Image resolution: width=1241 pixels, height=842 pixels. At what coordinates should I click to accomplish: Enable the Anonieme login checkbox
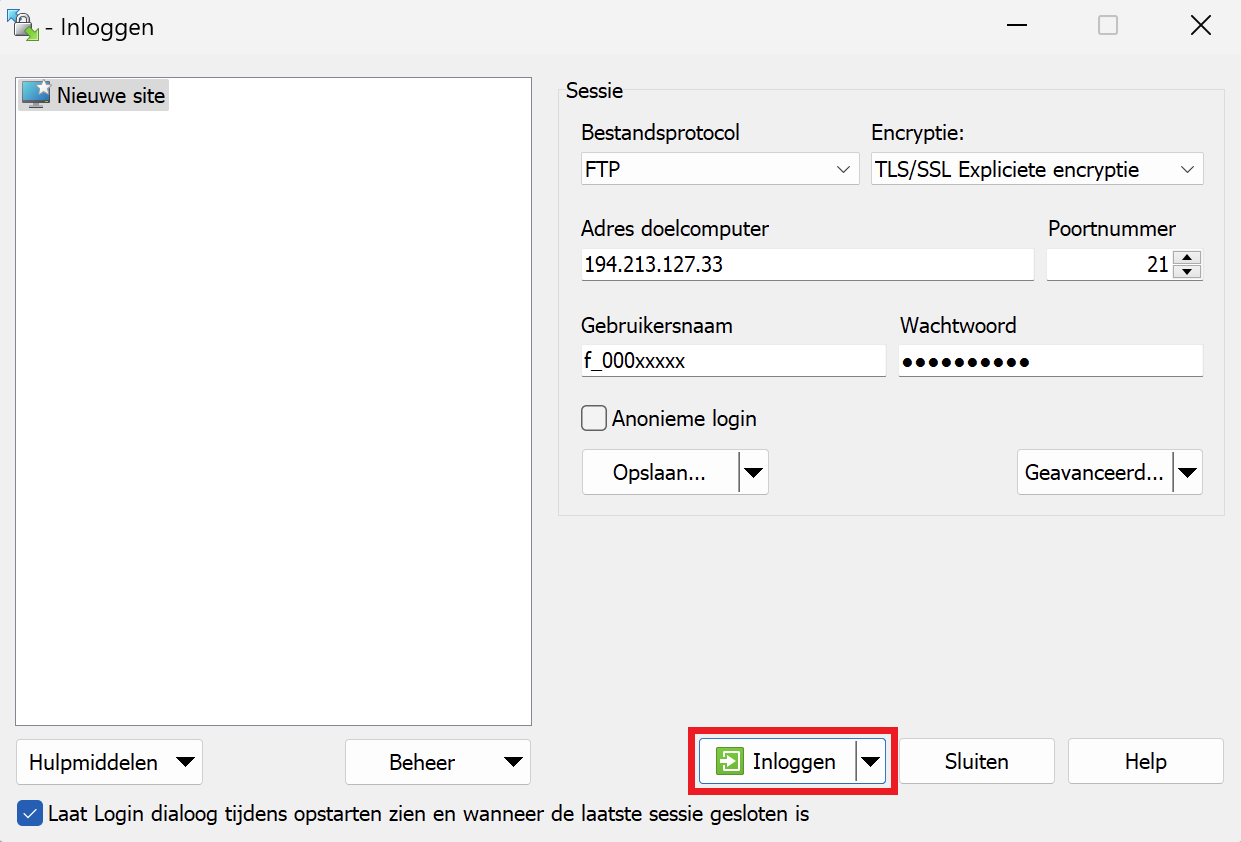click(594, 418)
